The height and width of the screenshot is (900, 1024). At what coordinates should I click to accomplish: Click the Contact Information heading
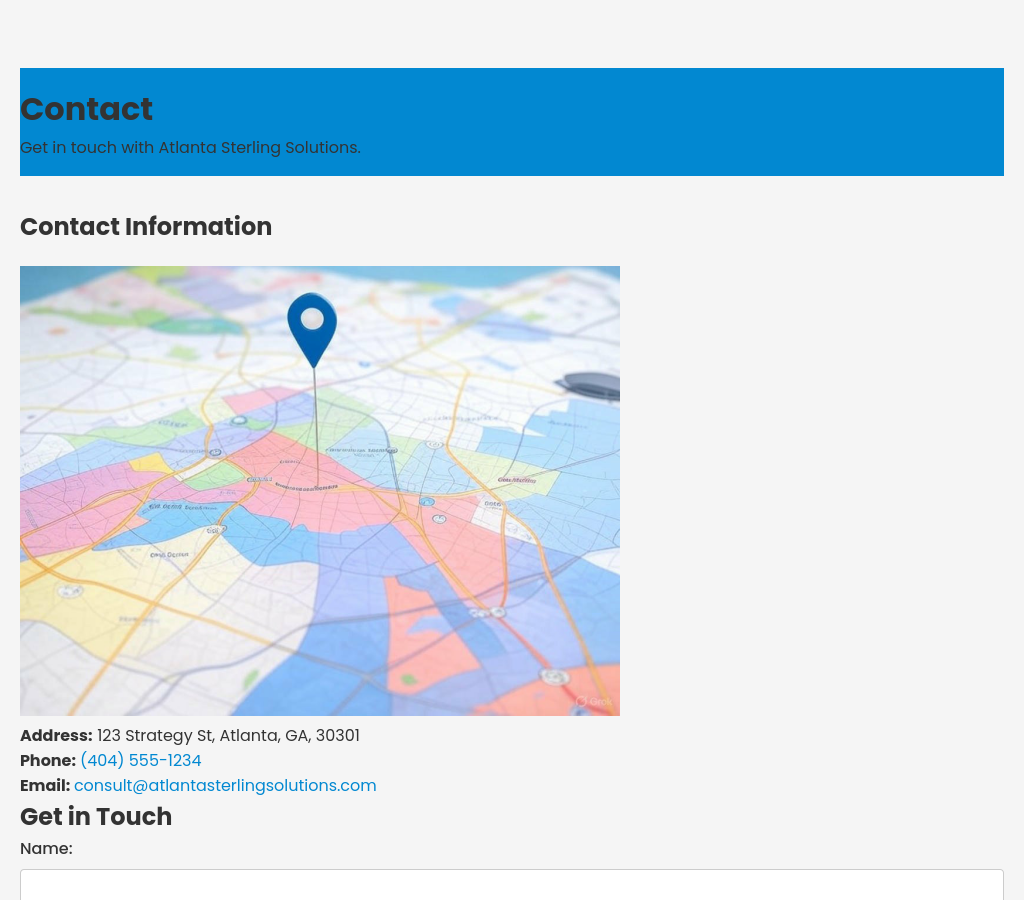click(146, 227)
